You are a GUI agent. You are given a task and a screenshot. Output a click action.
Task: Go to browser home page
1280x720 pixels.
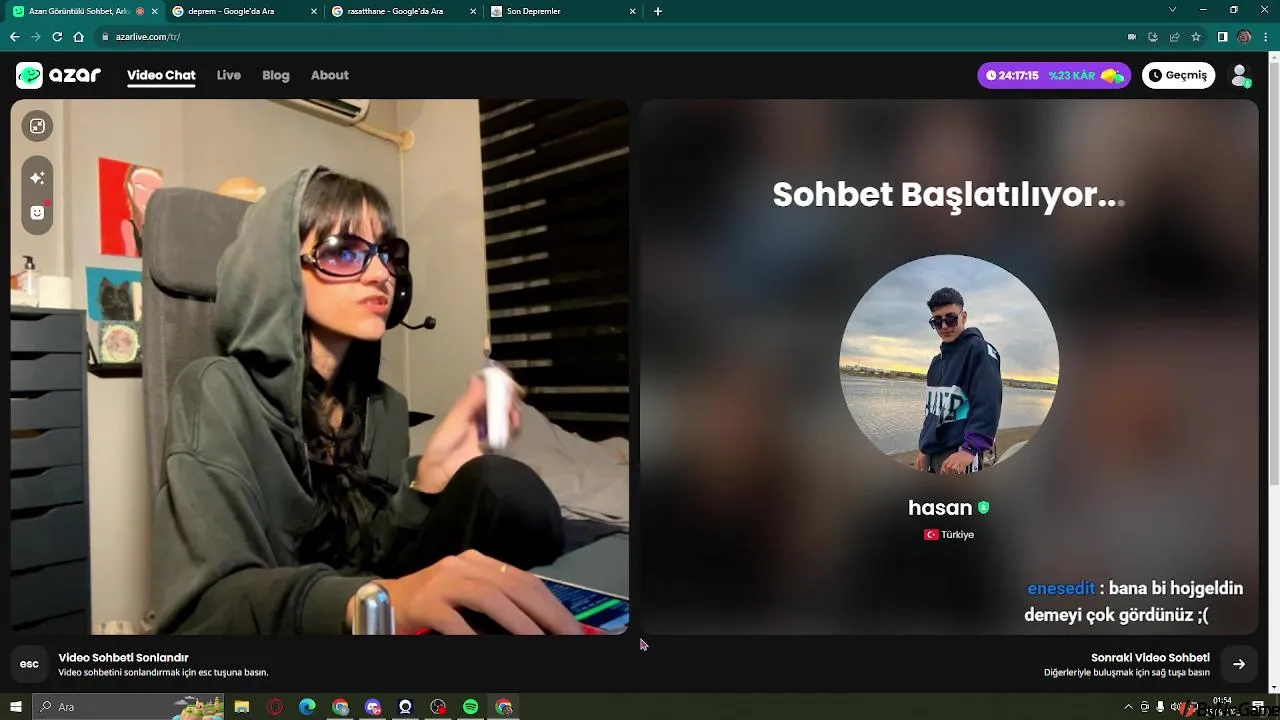tap(78, 37)
